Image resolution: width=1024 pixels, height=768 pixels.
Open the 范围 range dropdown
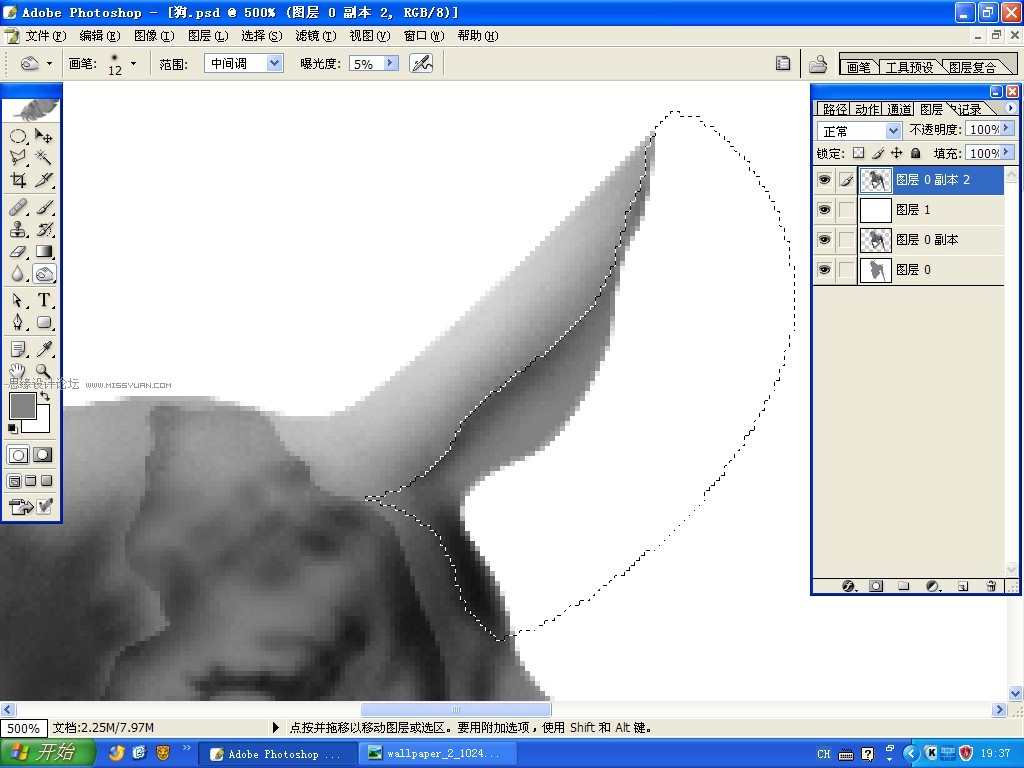275,63
